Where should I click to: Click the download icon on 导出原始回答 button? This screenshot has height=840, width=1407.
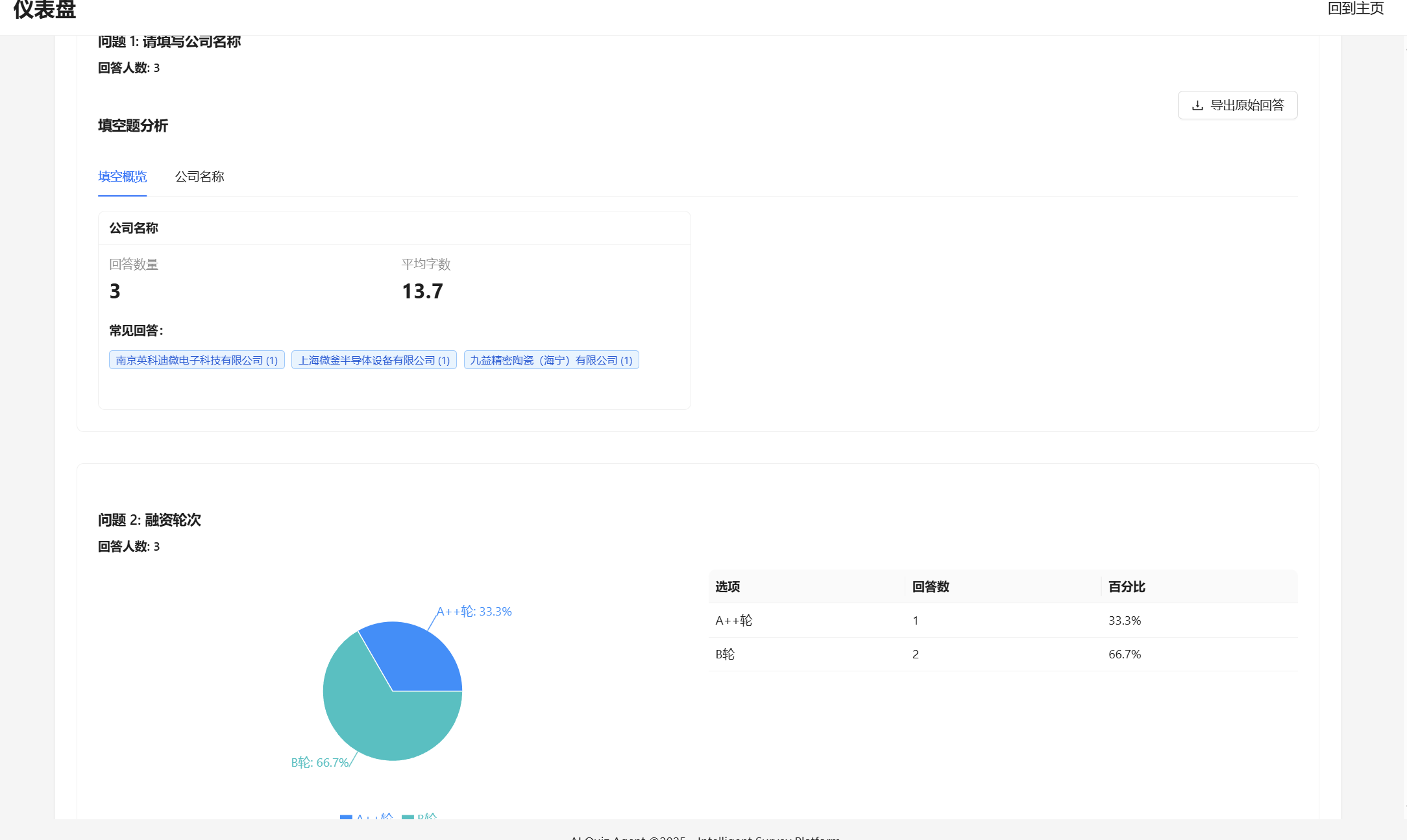click(1197, 104)
